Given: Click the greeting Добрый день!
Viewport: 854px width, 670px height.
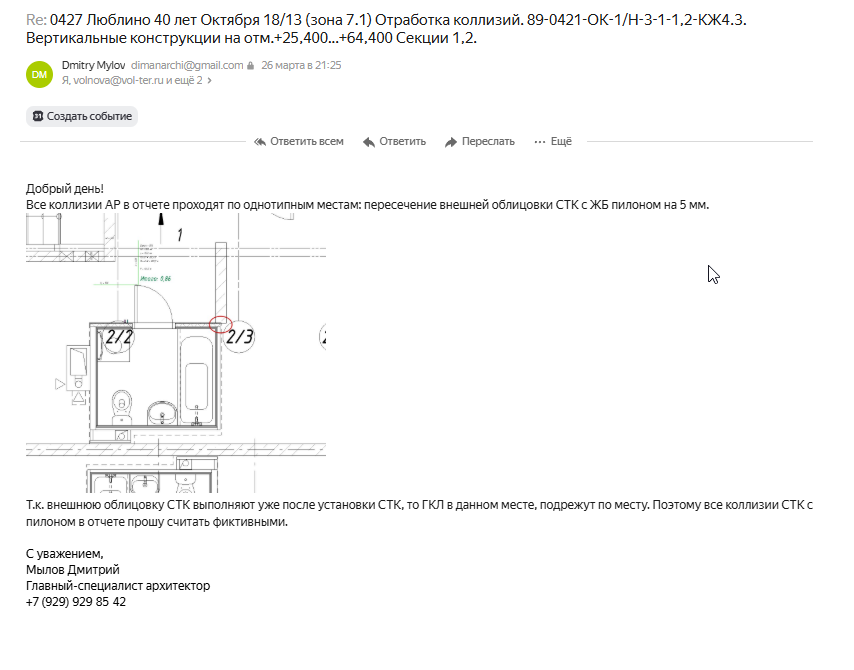Looking at the screenshot, I should (64, 189).
